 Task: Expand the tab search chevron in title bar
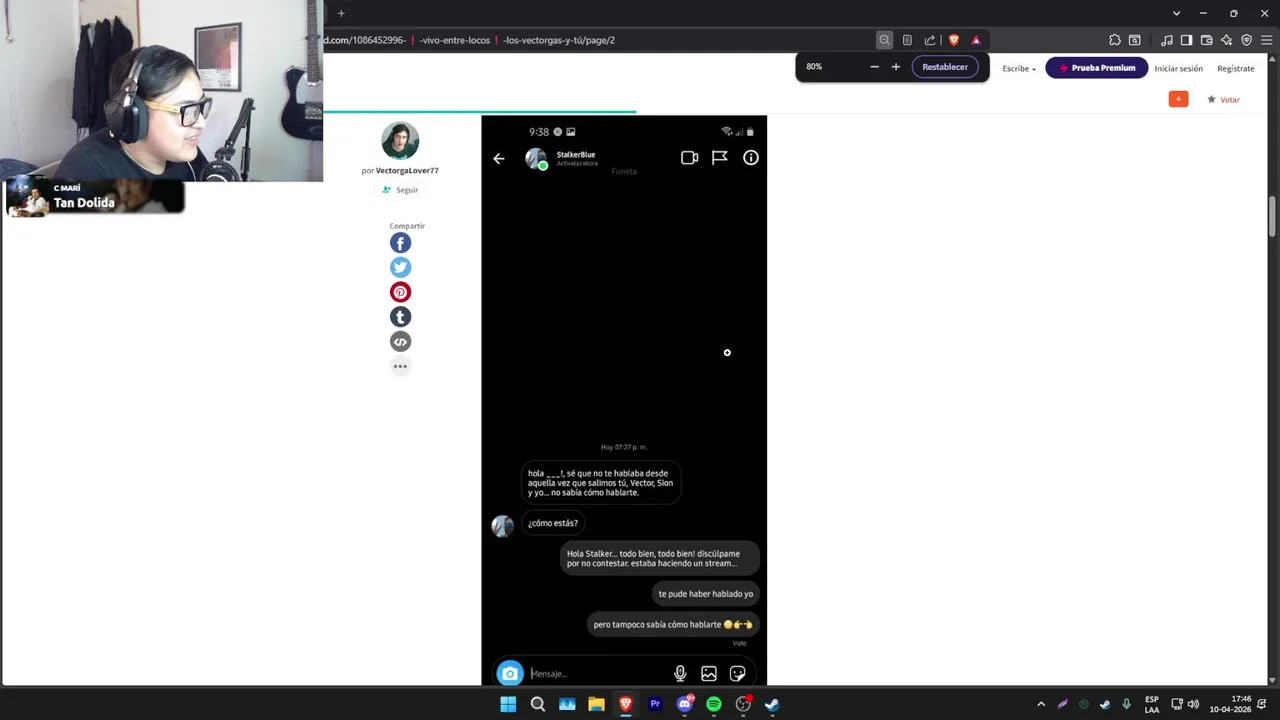(x=1176, y=13)
